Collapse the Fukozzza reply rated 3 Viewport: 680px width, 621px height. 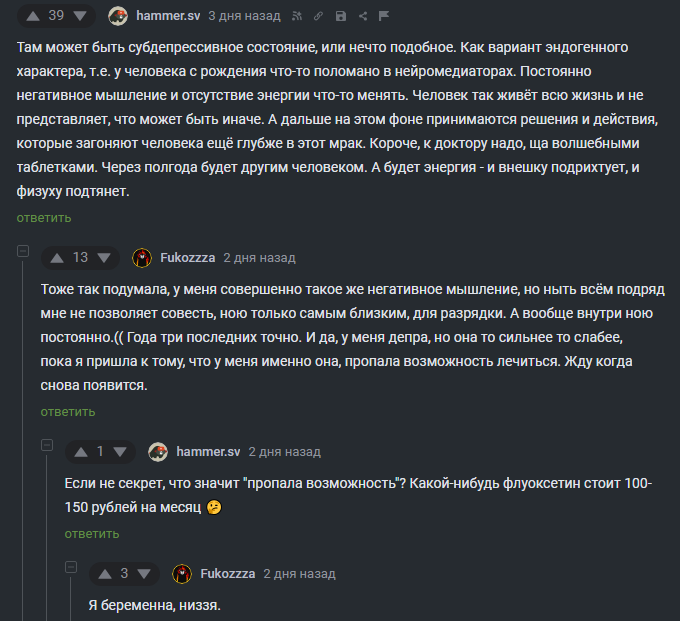(70, 568)
